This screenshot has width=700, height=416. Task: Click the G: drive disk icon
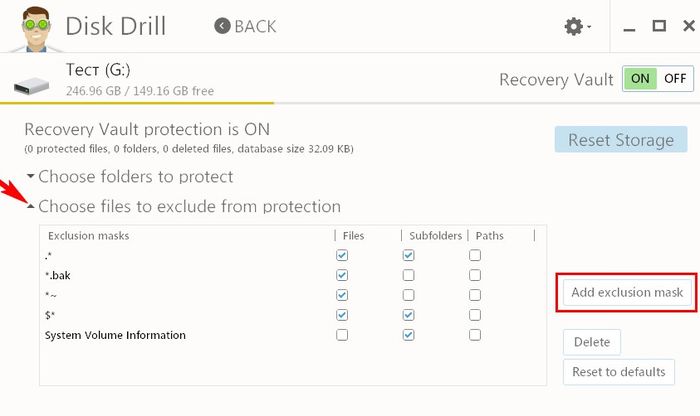pyautogui.click(x=37, y=80)
